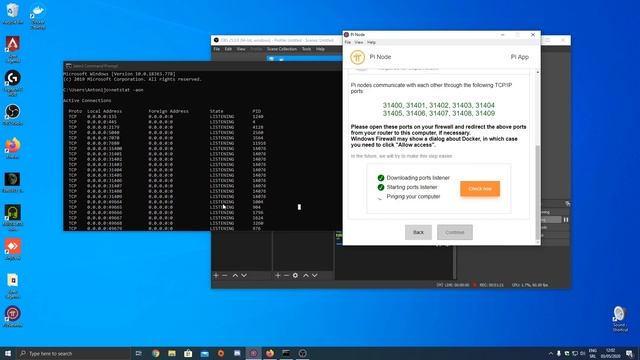Click the greyed Continue button in Pi Node
The image size is (640, 360).
click(x=455, y=232)
